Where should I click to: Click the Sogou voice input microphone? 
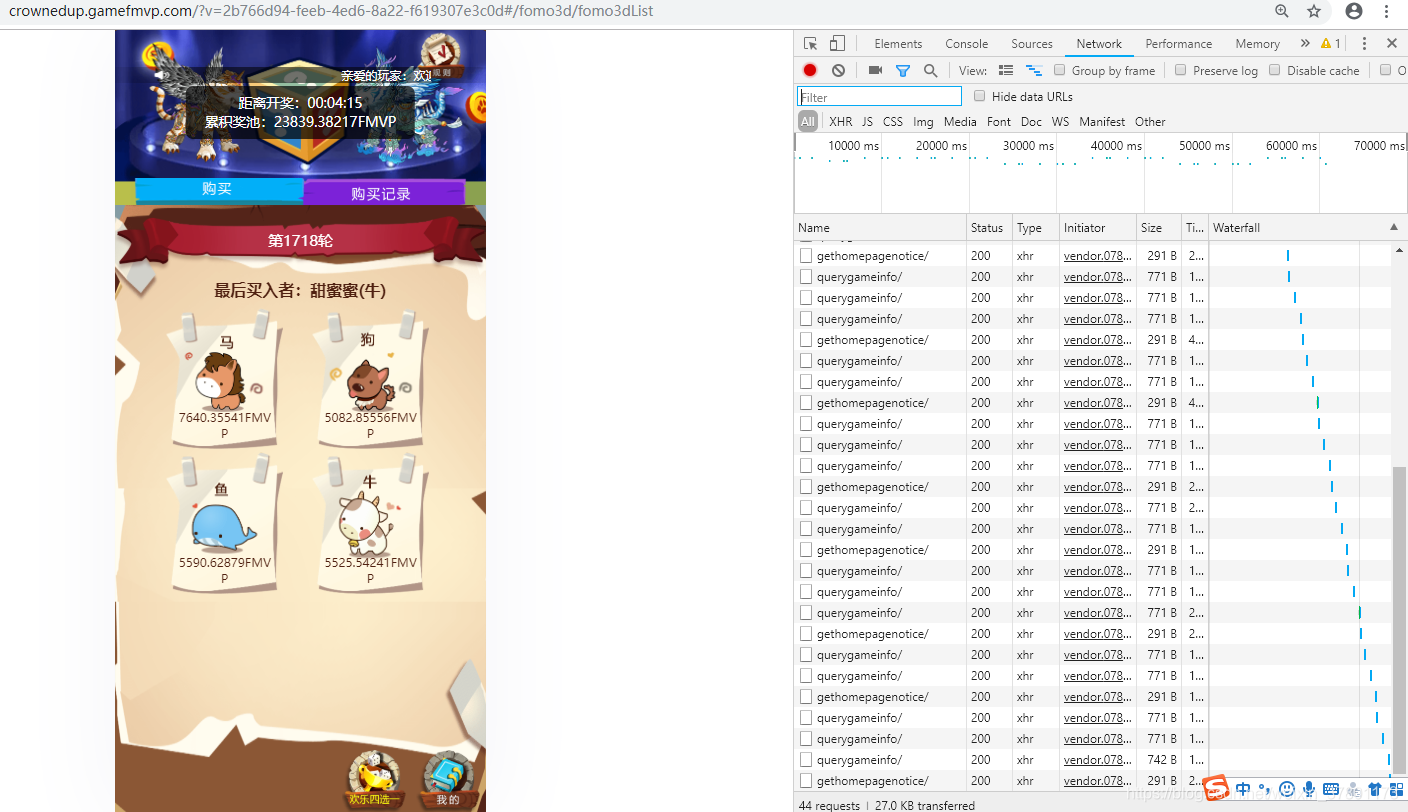(1309, 789)
